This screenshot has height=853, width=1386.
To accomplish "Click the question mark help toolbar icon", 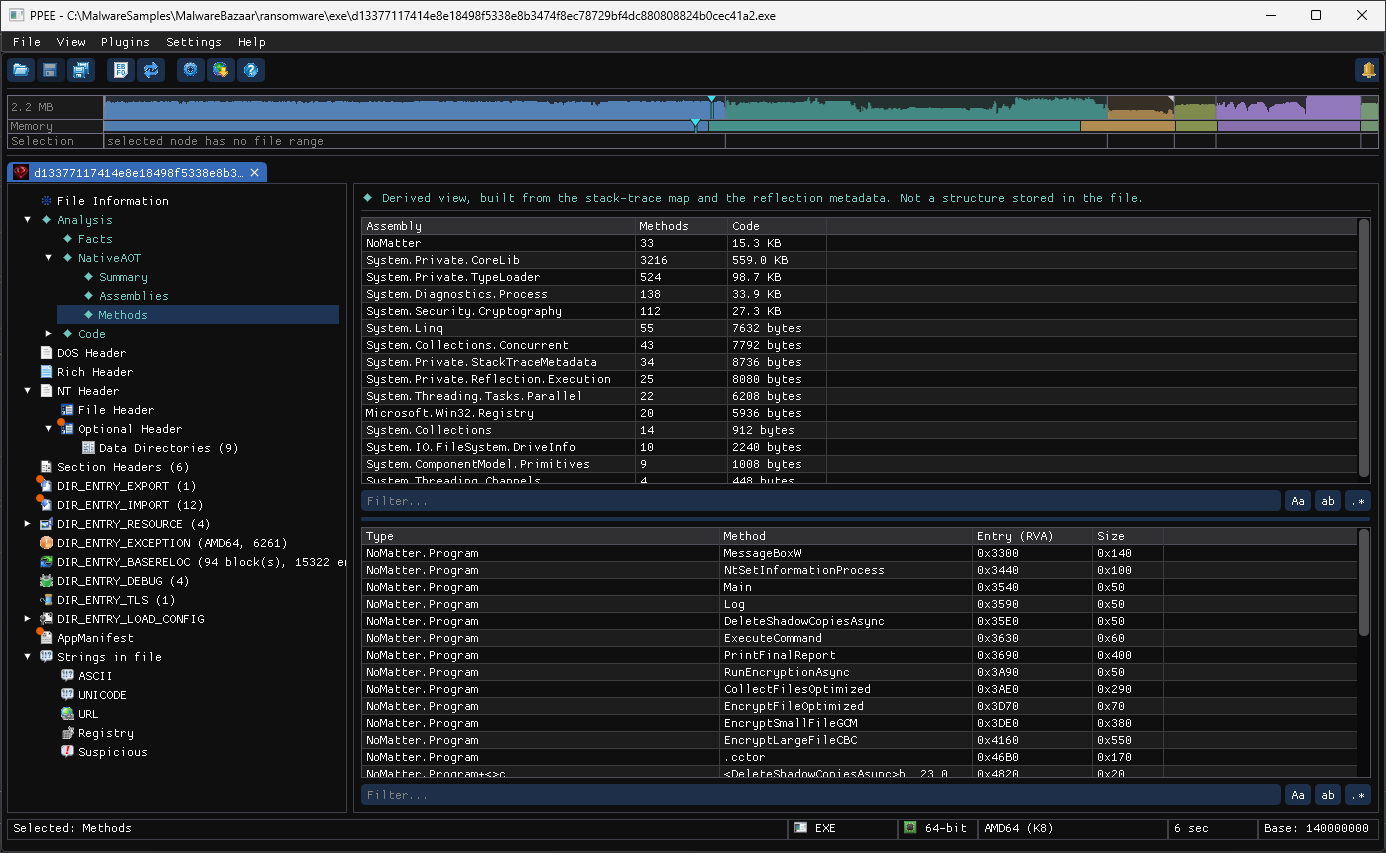I will [x=251, y=70].
